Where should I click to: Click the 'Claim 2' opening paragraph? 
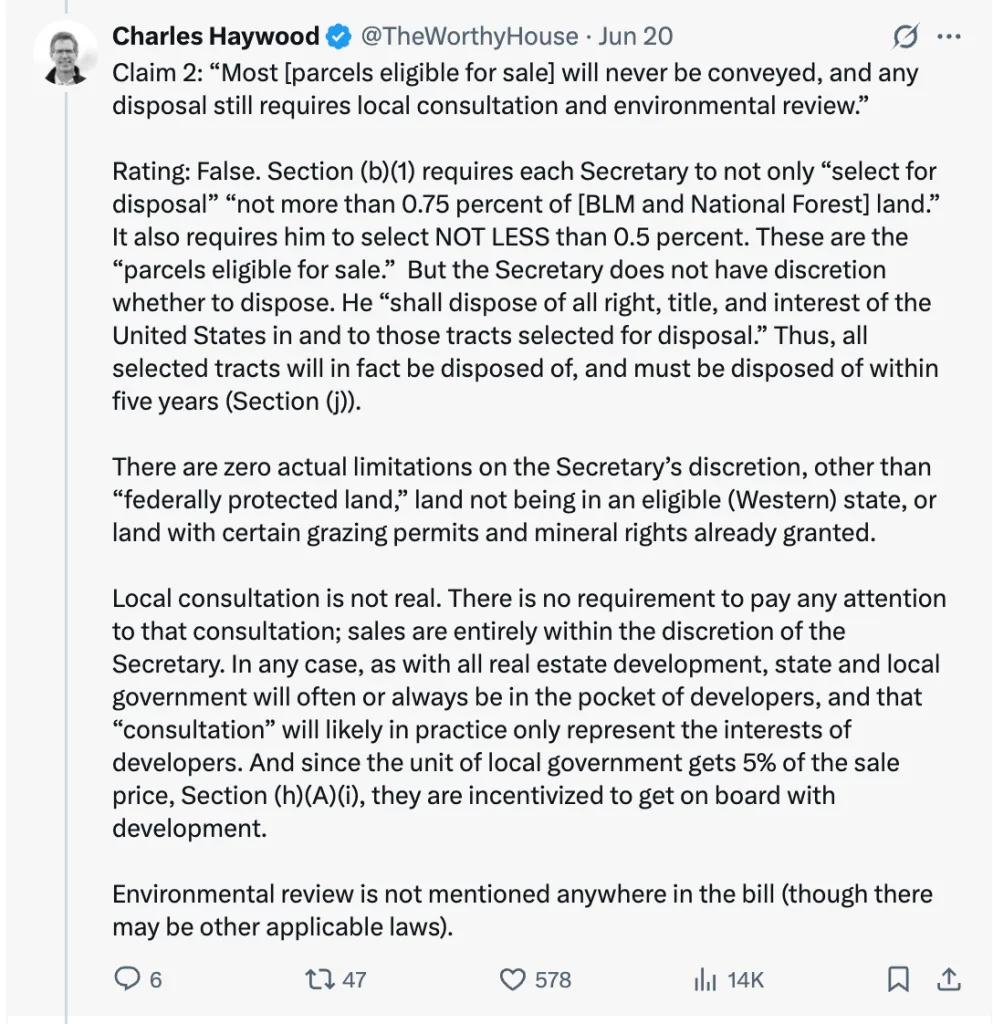pos(516,89)
